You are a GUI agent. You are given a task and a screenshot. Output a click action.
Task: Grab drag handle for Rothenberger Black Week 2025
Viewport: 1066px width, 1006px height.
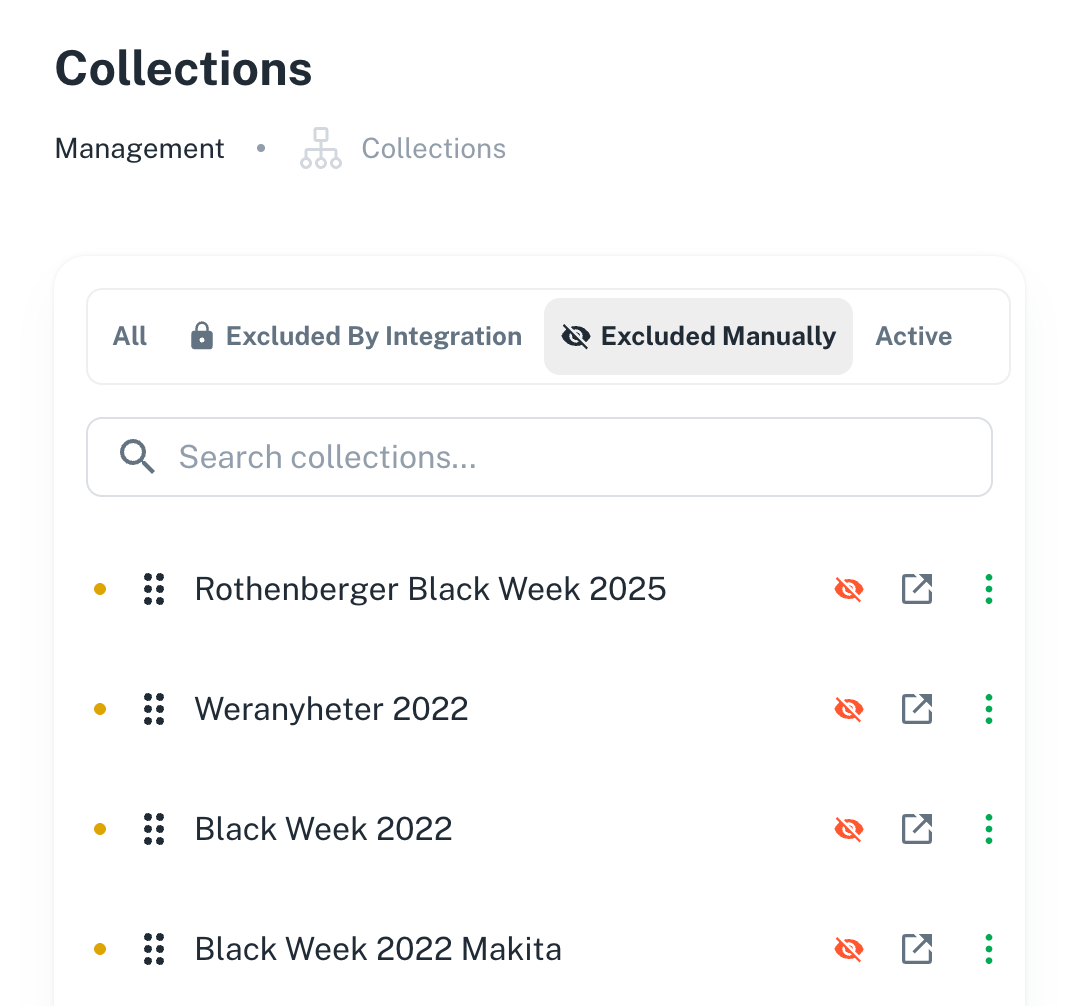point(154,589)
